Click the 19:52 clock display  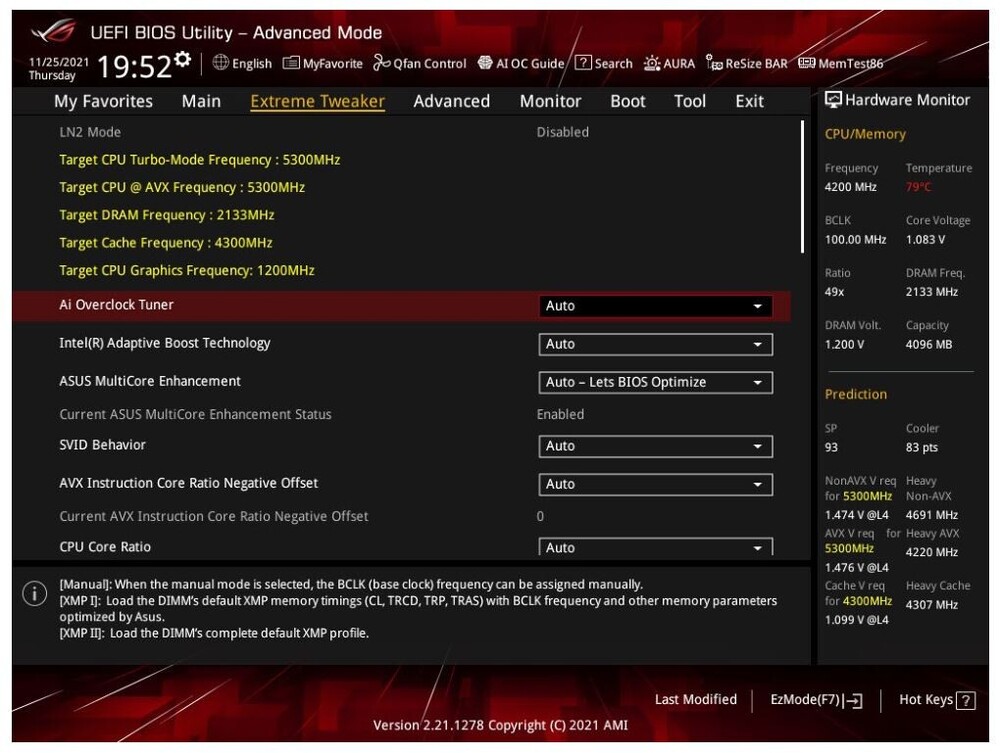point(134,66)
